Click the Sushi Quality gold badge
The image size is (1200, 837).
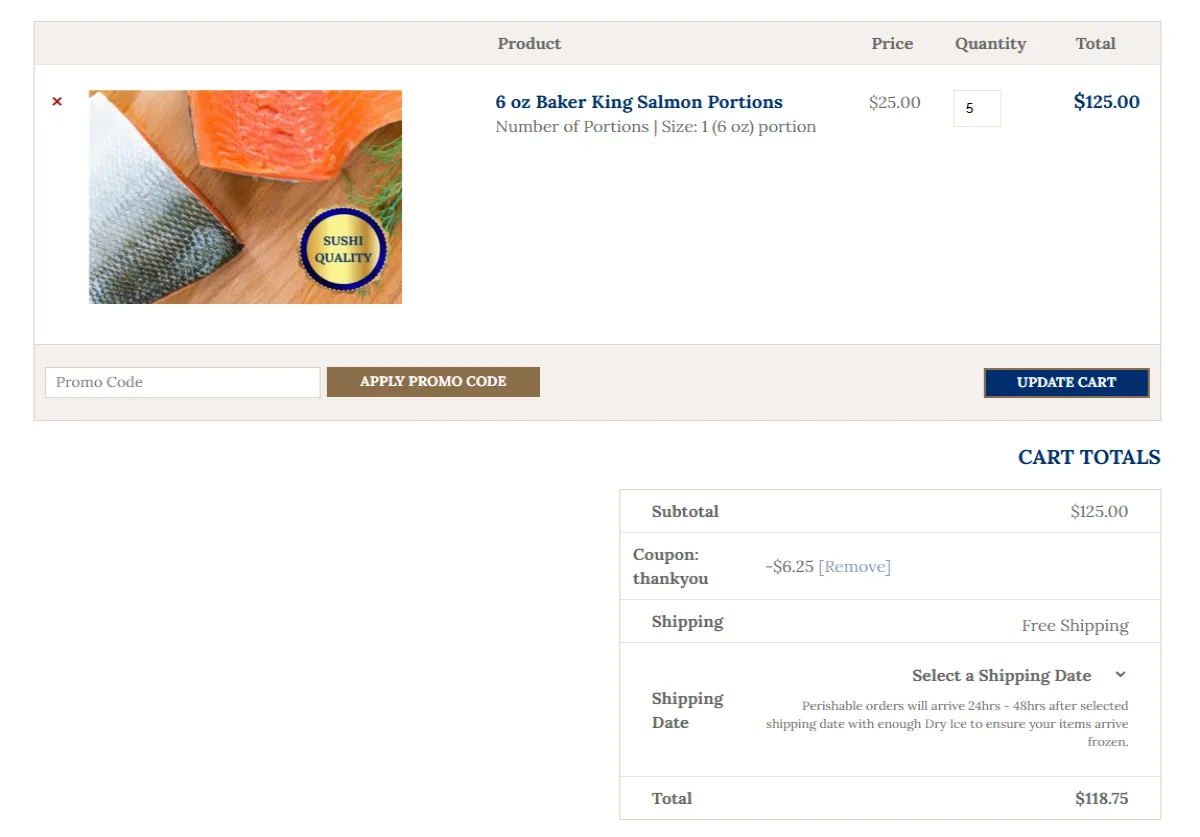pyautogui.click(x=343, y=250)
